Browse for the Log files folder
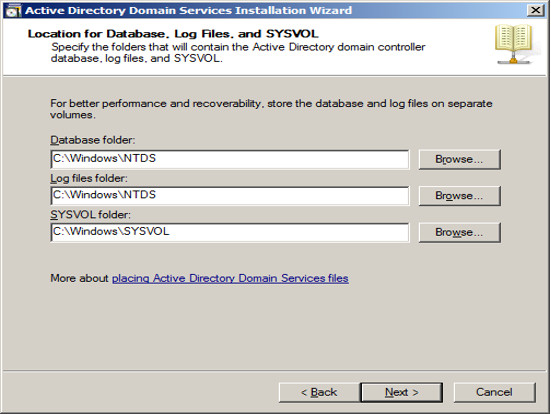The width and height of the screenshot is (551, 414). pyautogui.click(x=459, y=196)
